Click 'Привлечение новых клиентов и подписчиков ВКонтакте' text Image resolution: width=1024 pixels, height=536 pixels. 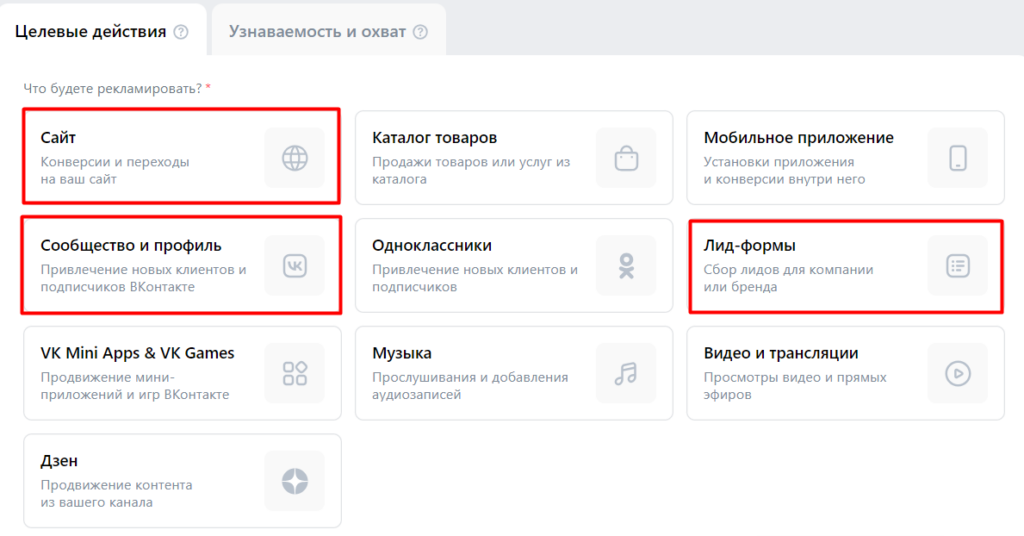click(x=143, y=278)
